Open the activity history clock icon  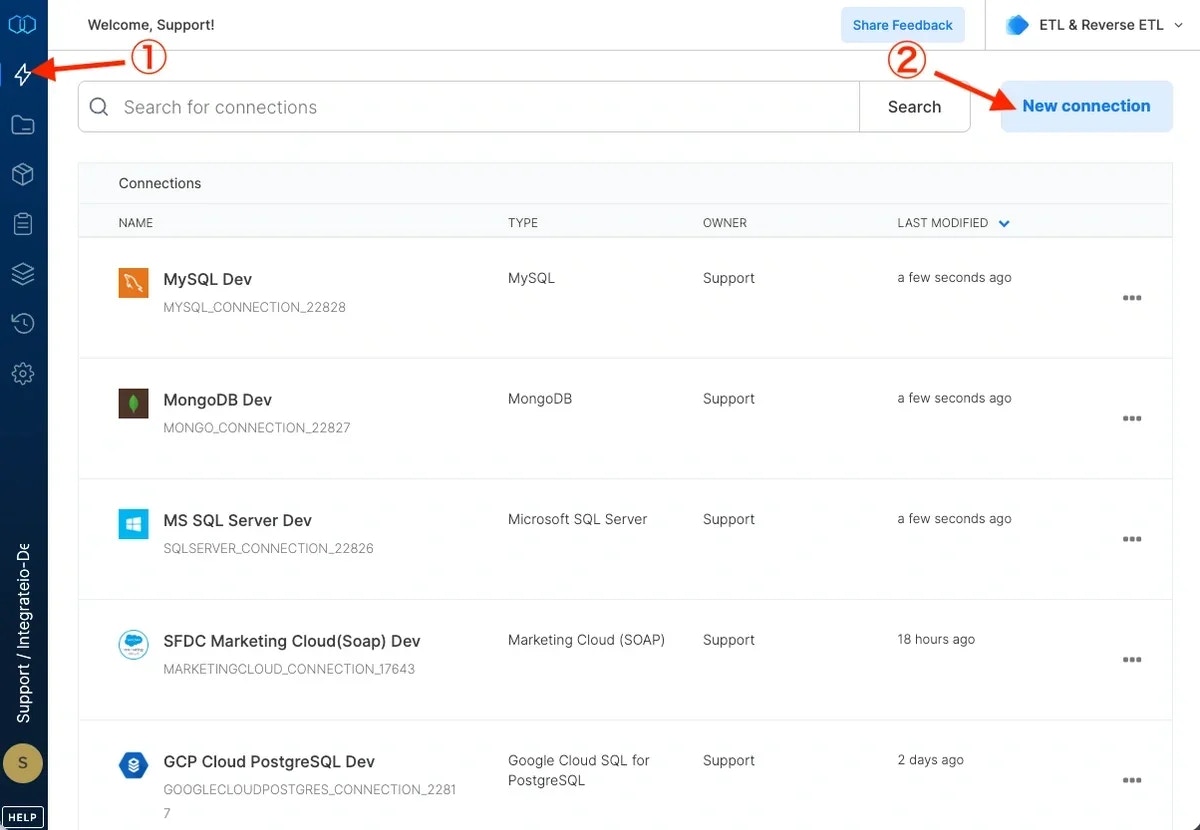coord(23,323)
